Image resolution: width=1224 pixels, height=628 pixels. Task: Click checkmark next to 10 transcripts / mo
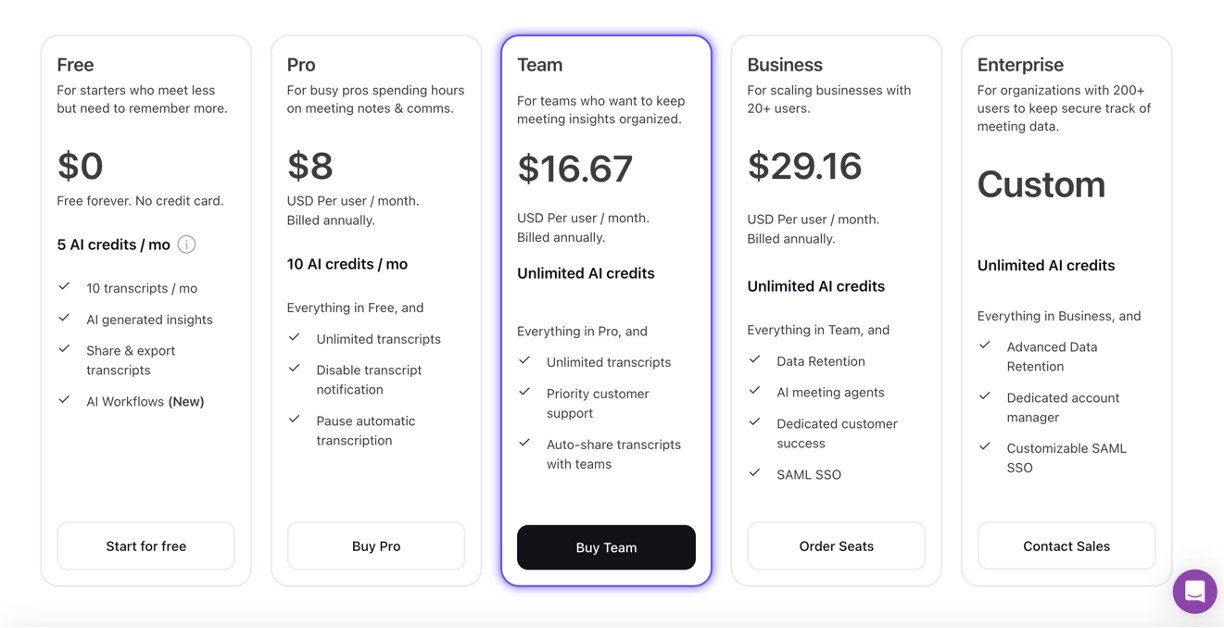(x=64, y=287)
